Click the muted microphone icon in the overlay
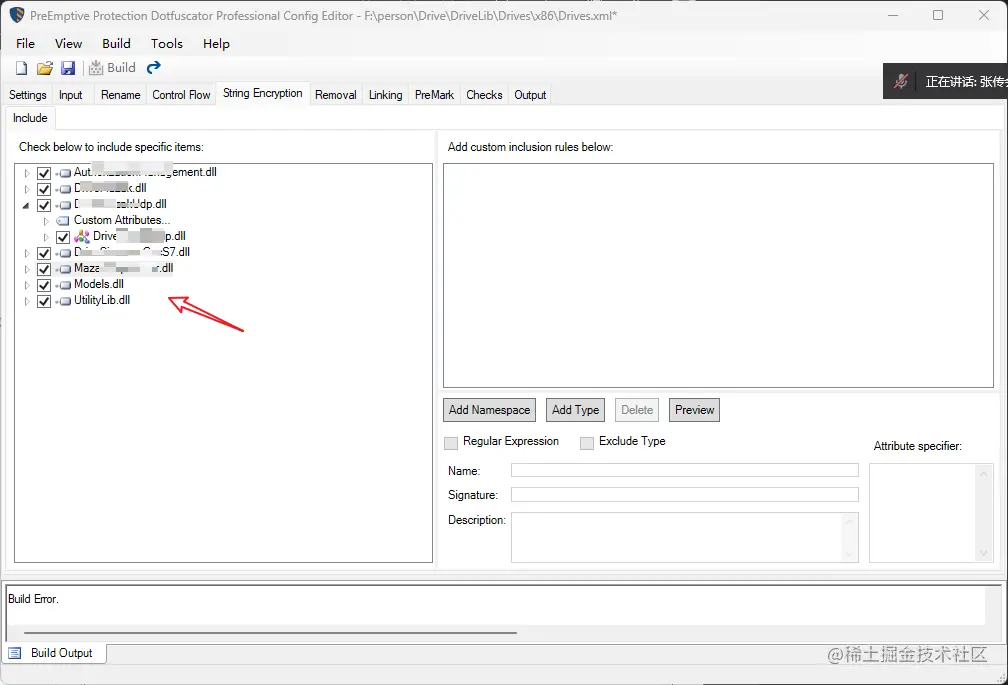The image size is (1008, 685). 901,81
